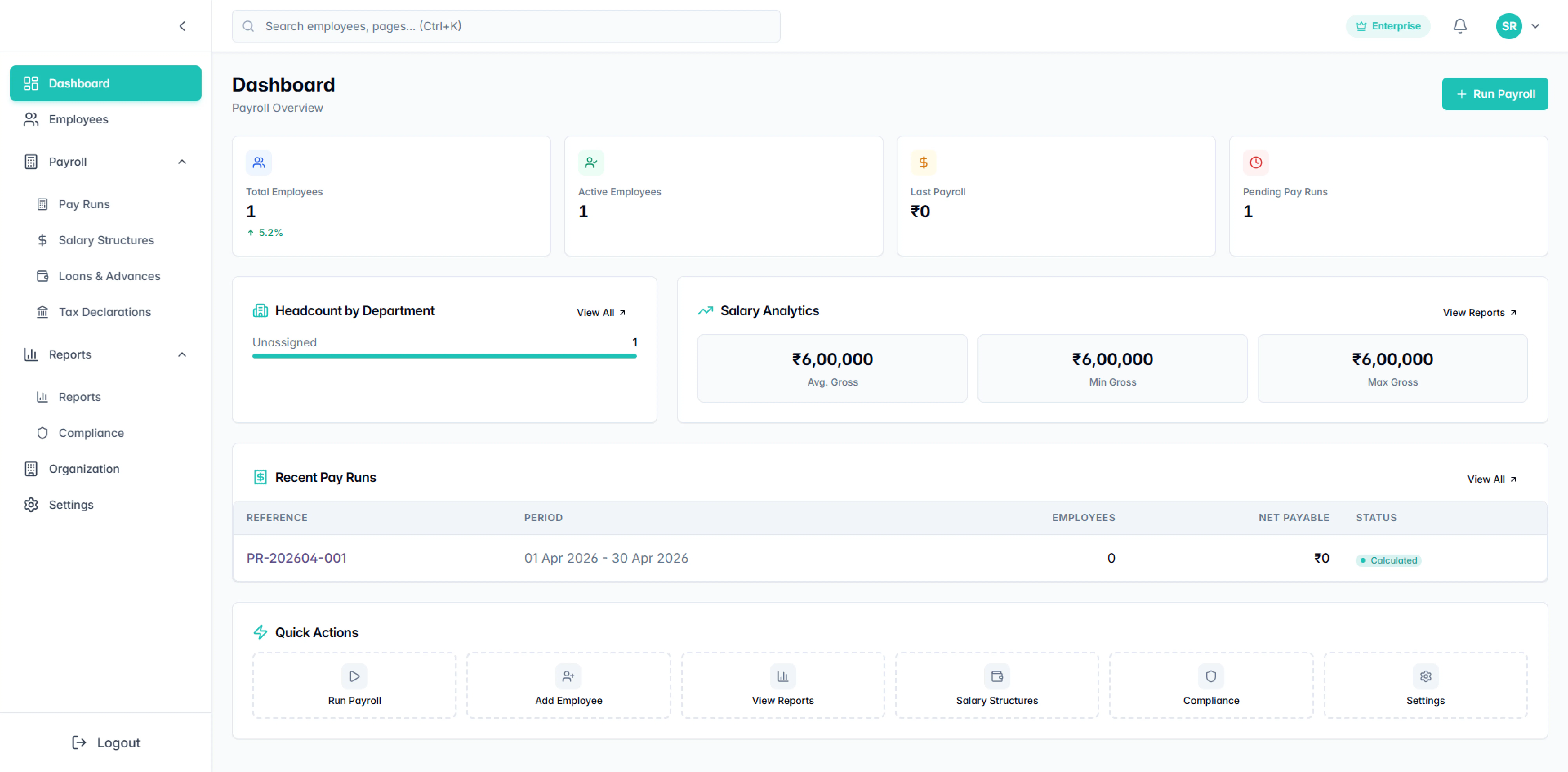The image size is (1568, 772).
Task: Collapse the Payroll sidebar section
Action: [182, 162]
